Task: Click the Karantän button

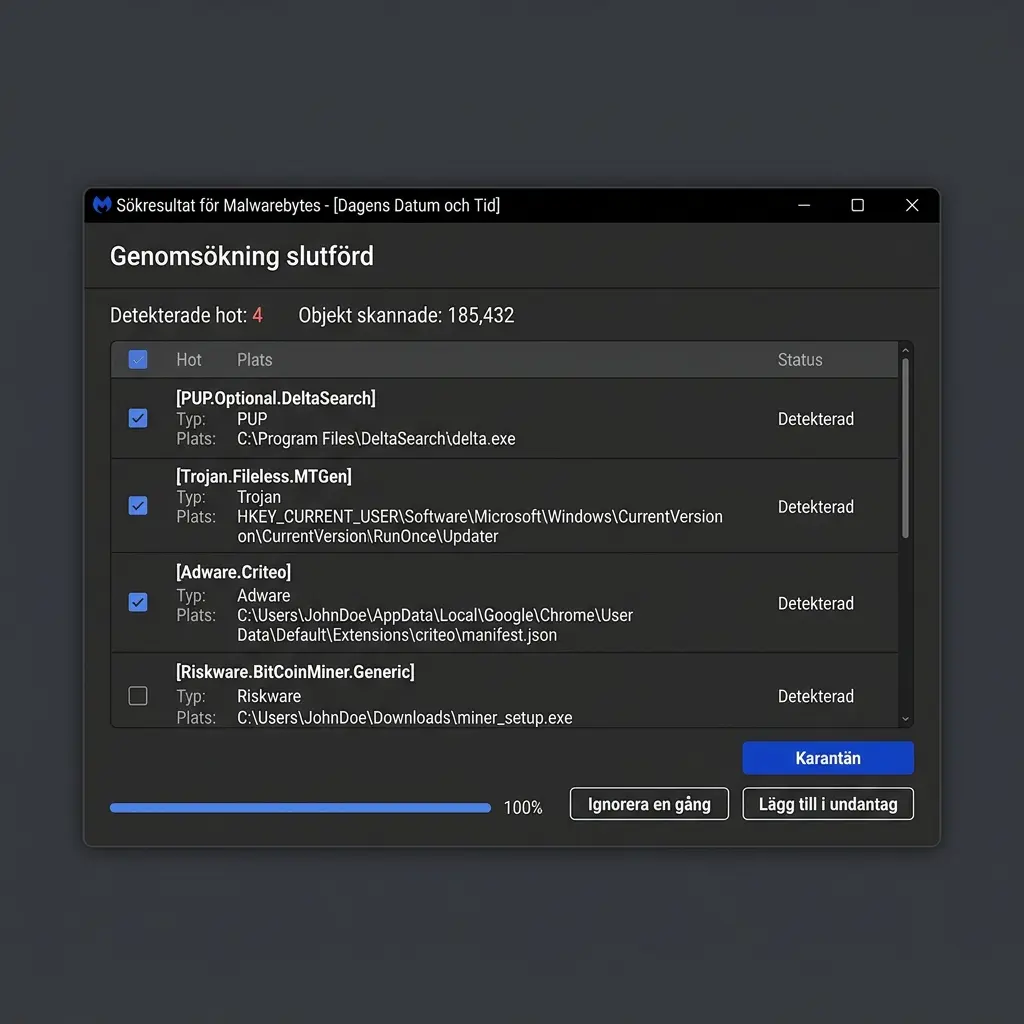Action: [828, 758]
